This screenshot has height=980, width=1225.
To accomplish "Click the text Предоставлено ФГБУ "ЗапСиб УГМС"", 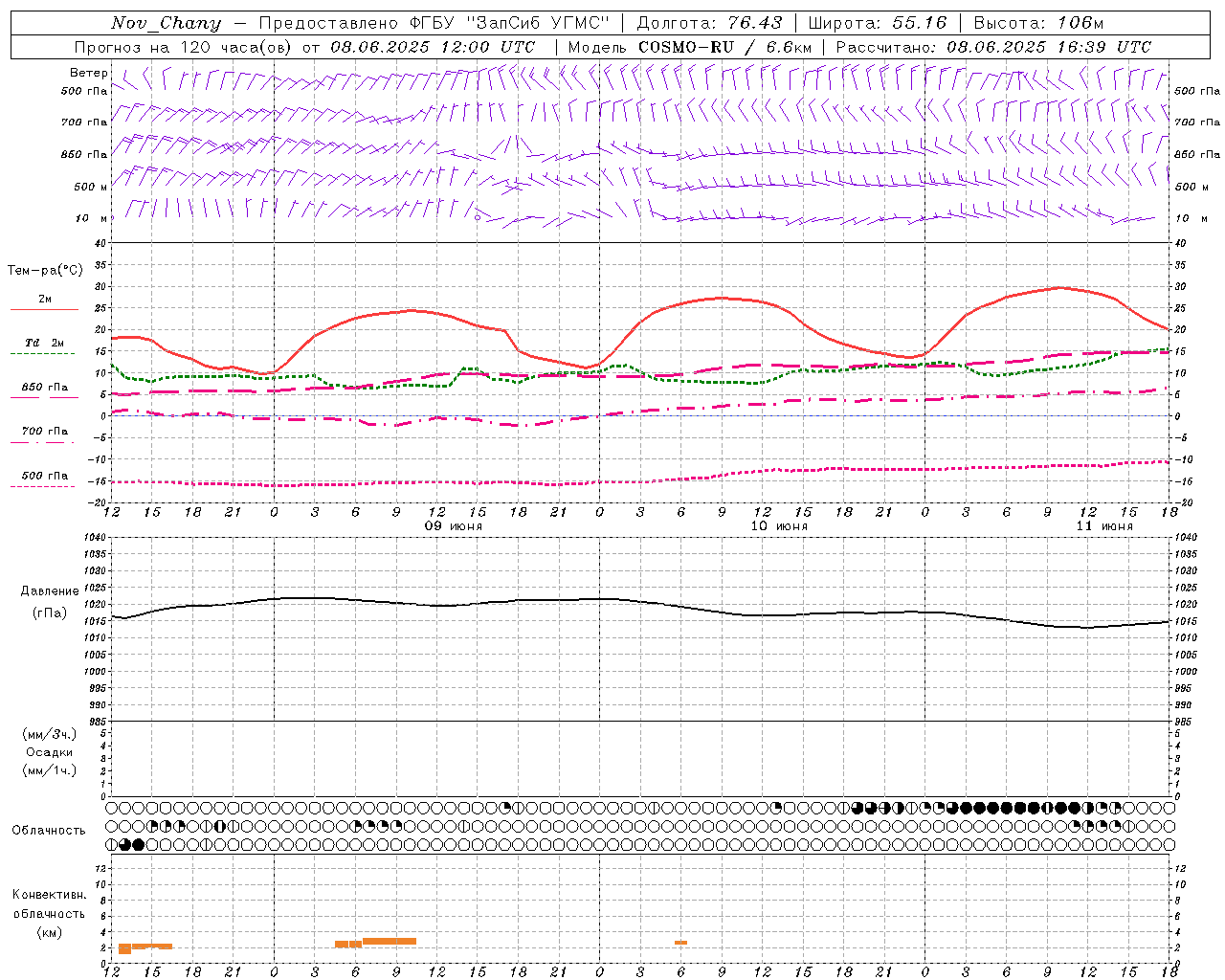I will coord(434,23).
